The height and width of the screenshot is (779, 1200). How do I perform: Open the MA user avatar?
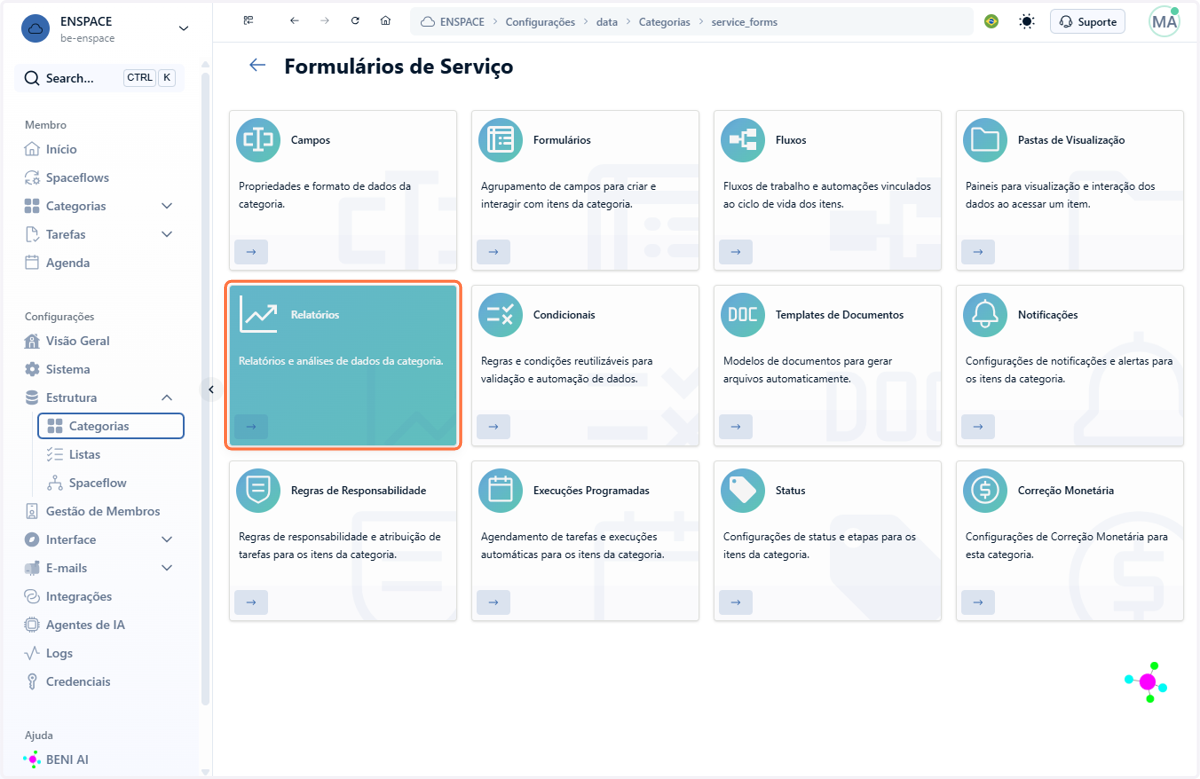(1164, 21)
